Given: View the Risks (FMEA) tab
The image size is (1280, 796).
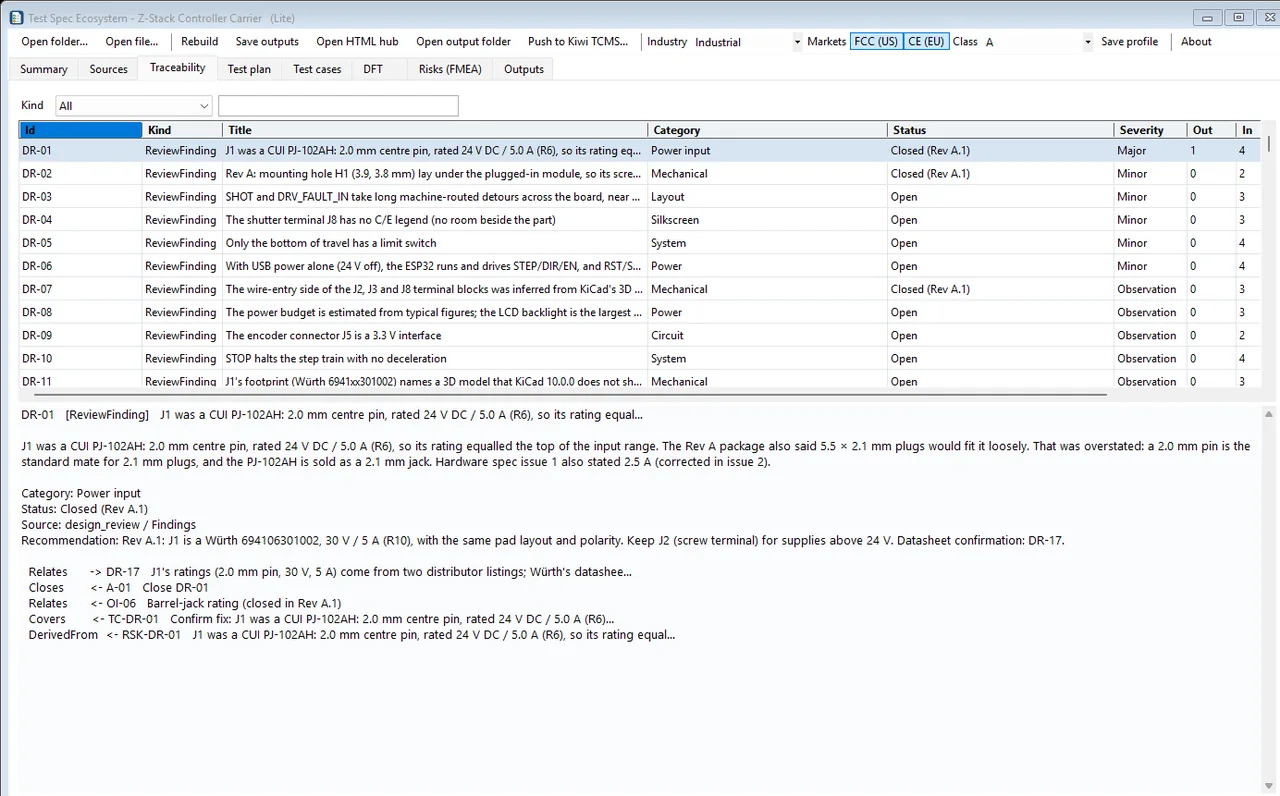Looking at the screenshot, I should pos(451,69).
